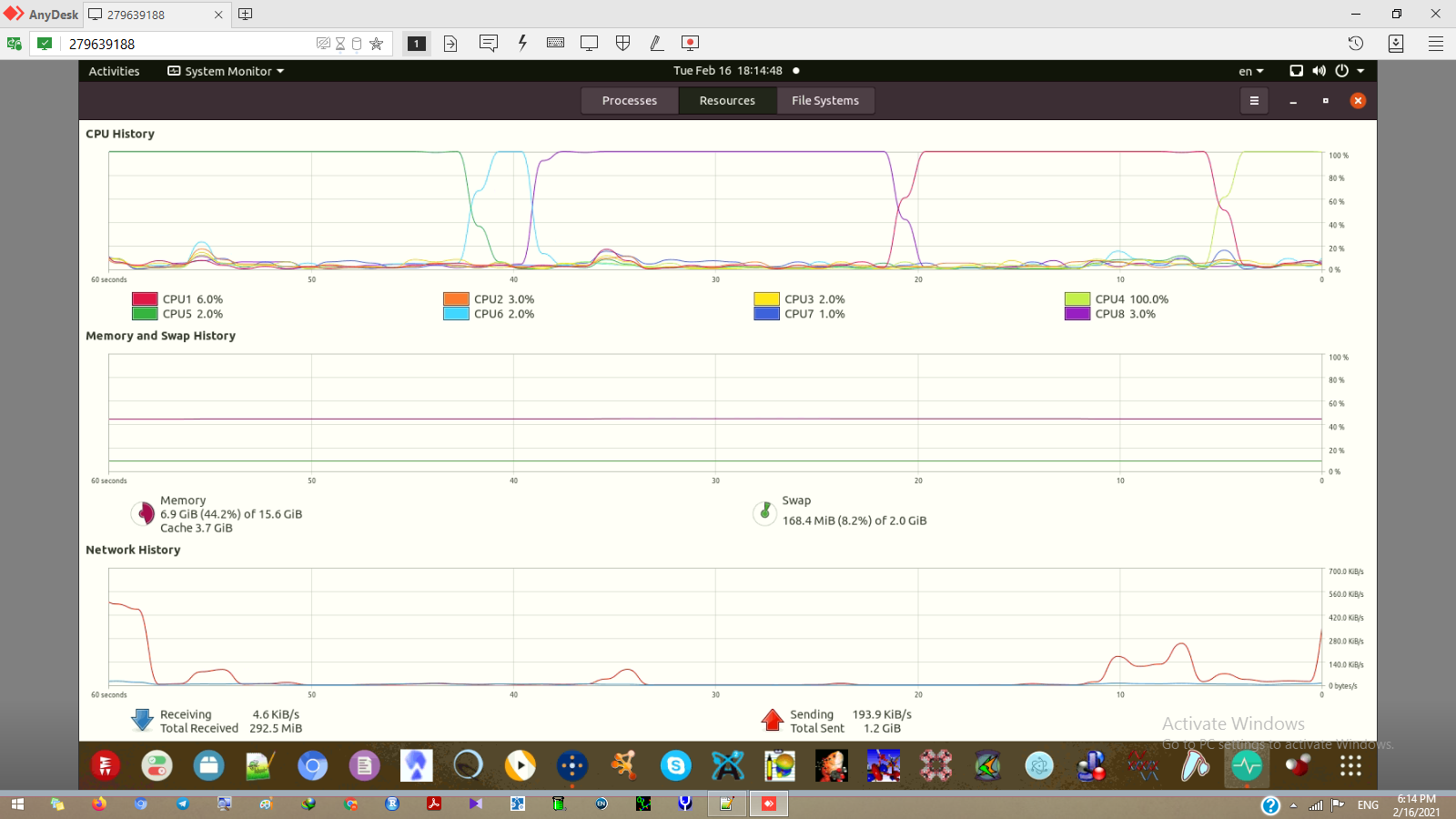The image size is (1456, 819).
Task: Click the Tue Feb 16 clock
Action: tap(728, 70)
